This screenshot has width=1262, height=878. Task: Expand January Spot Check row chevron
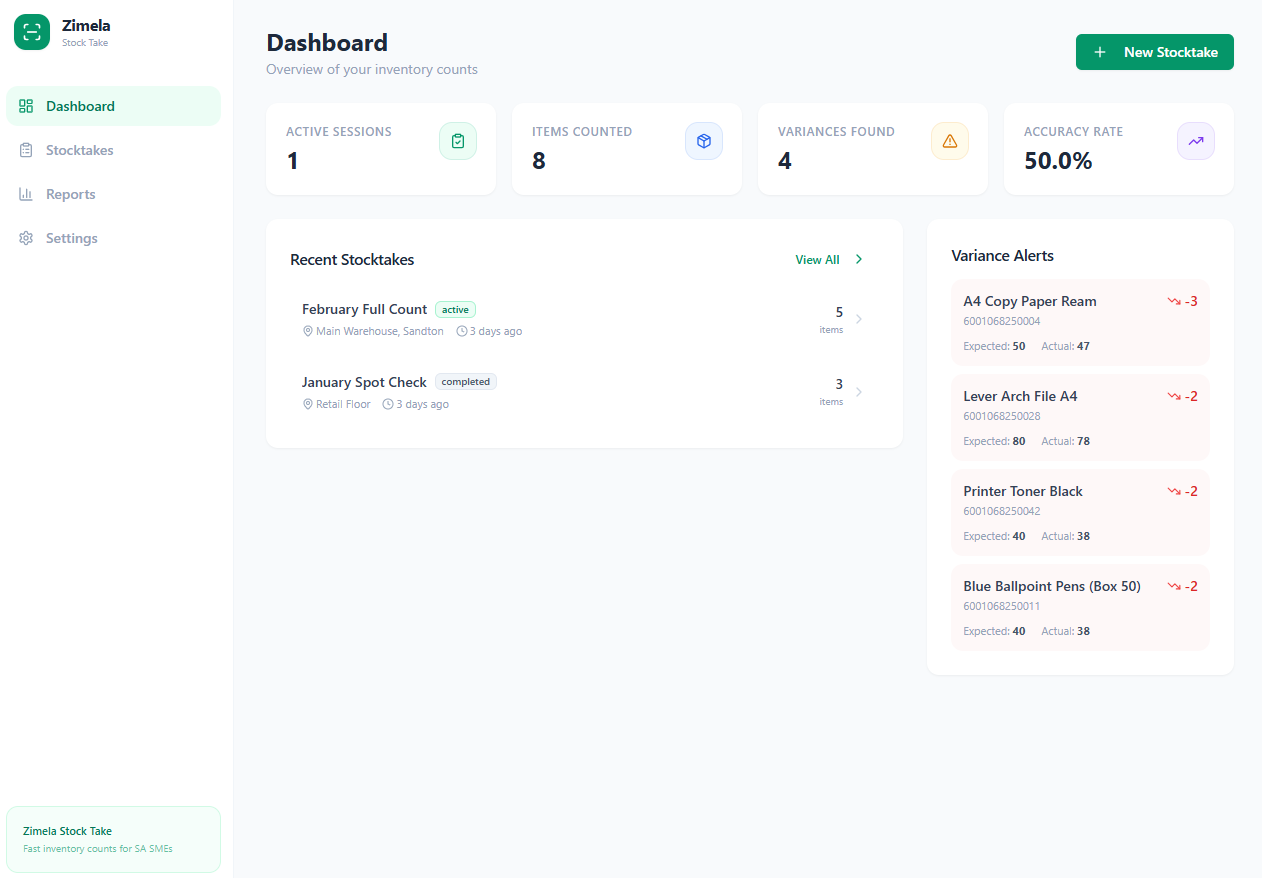tap(859, 392)
